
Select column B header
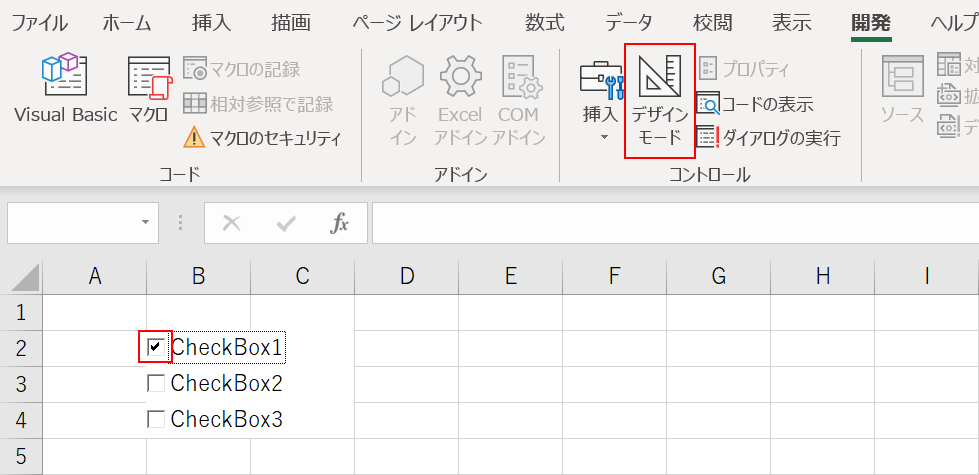point(199,277)
